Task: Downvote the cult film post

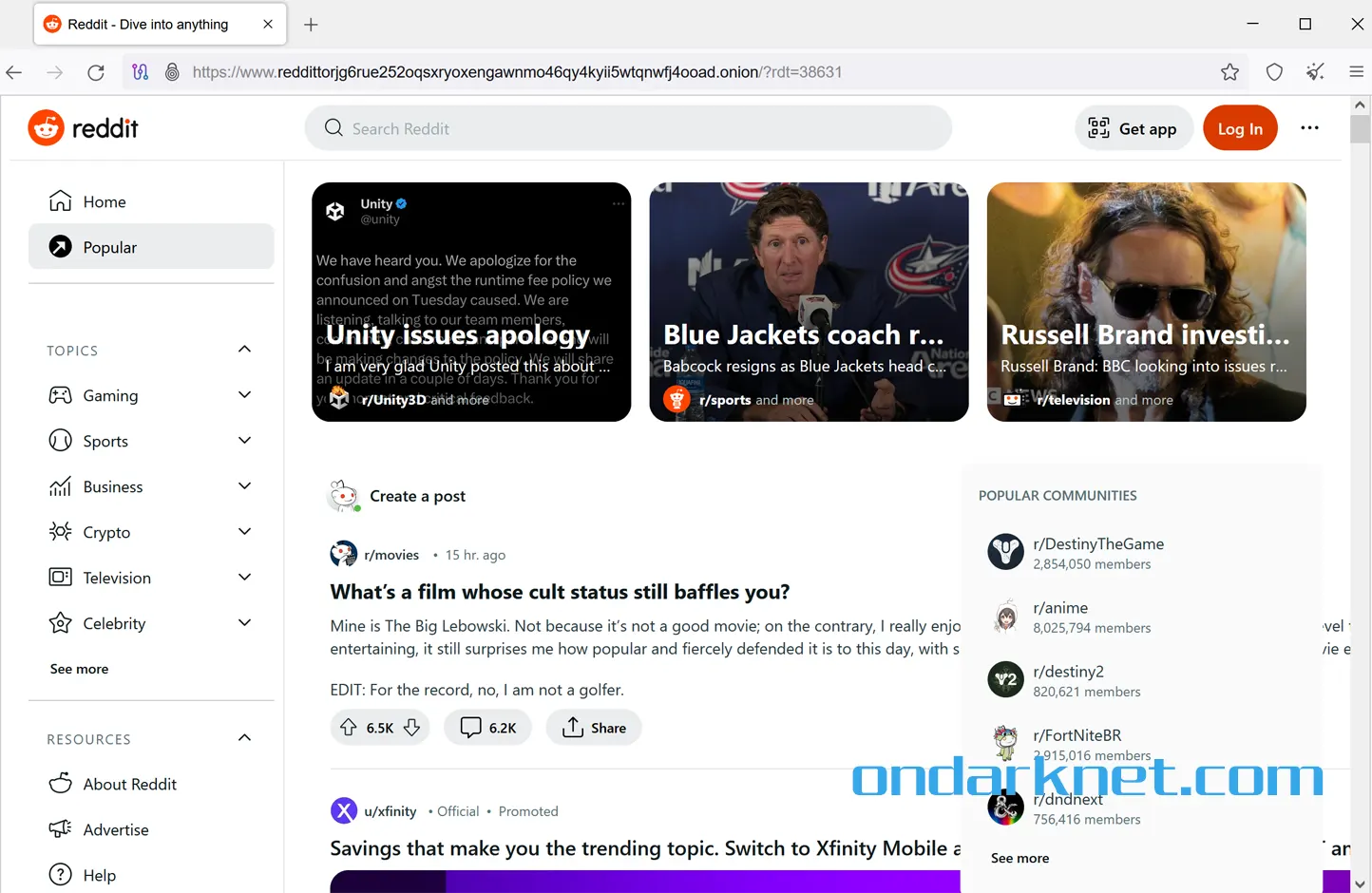Action: pos(411,727)
